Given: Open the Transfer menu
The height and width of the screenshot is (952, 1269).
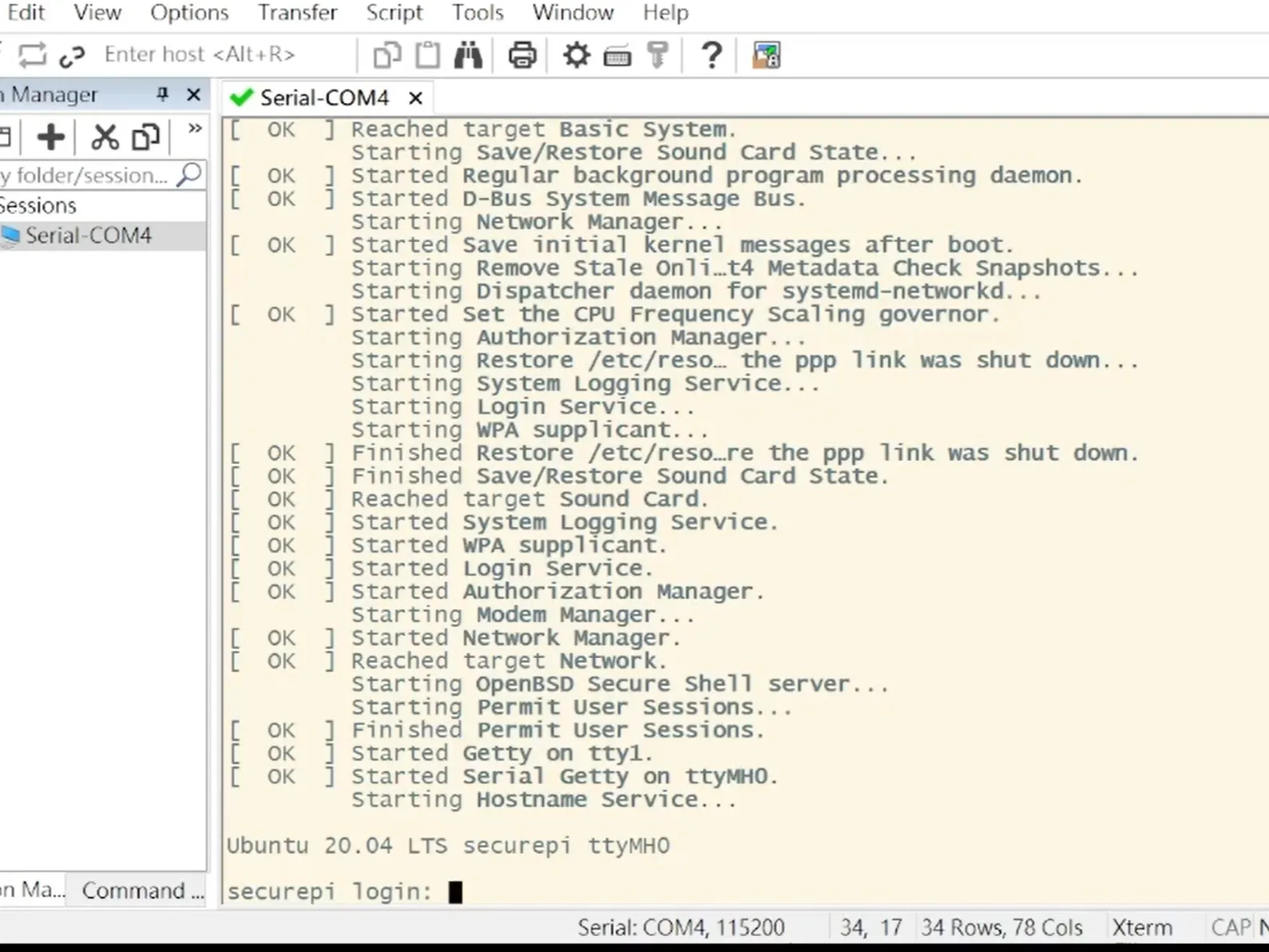Looking at the screenshot, I should (x=297, y=13).
